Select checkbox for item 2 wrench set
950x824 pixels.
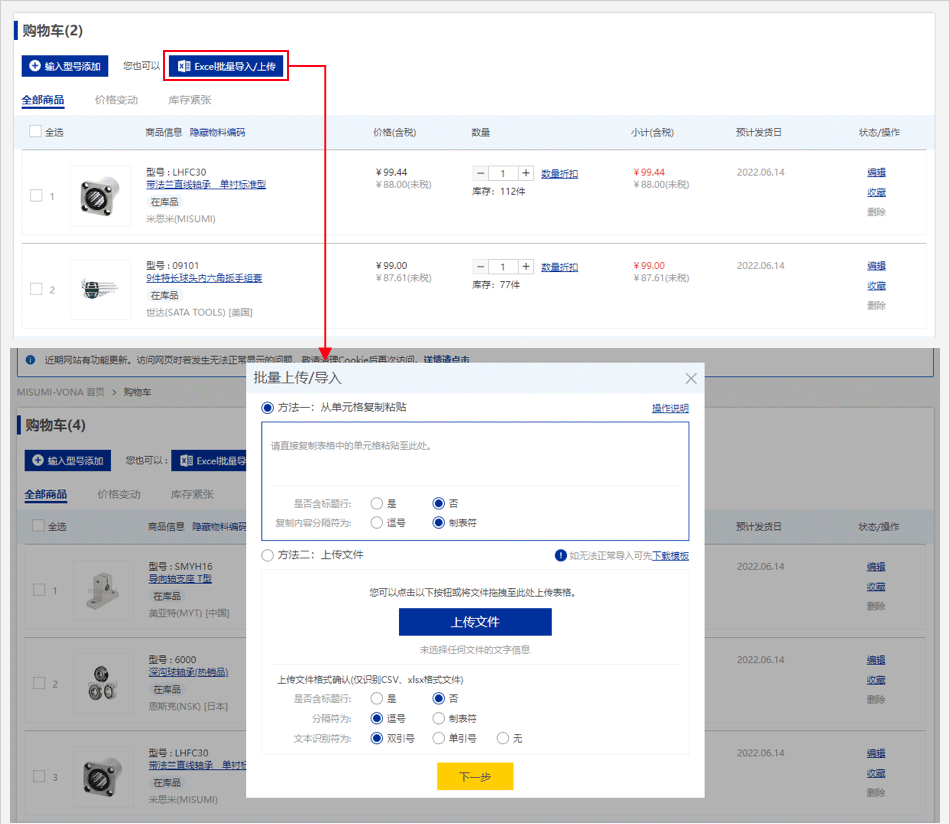tap(36, 289)
